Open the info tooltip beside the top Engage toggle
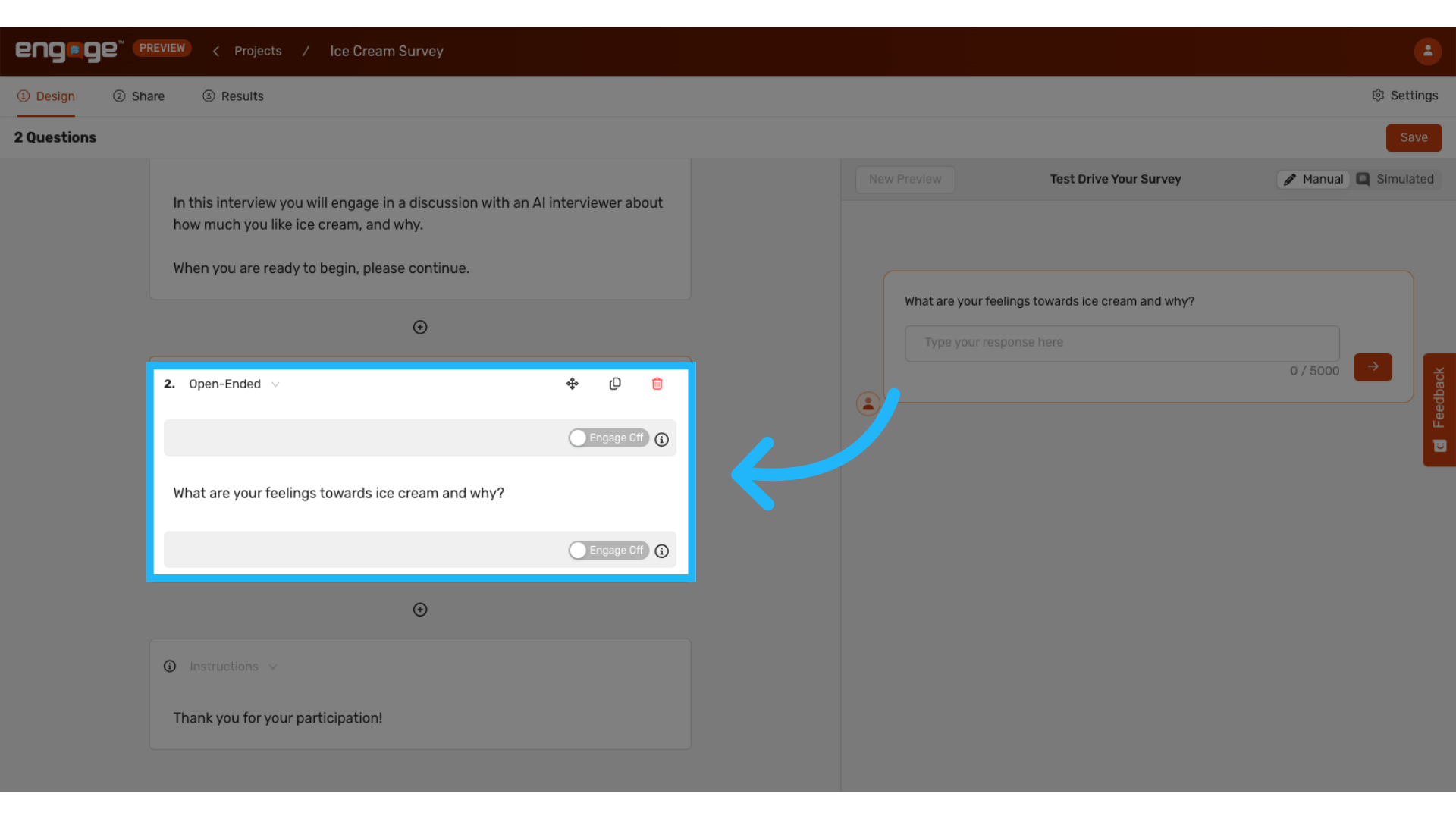 (661, 440)
